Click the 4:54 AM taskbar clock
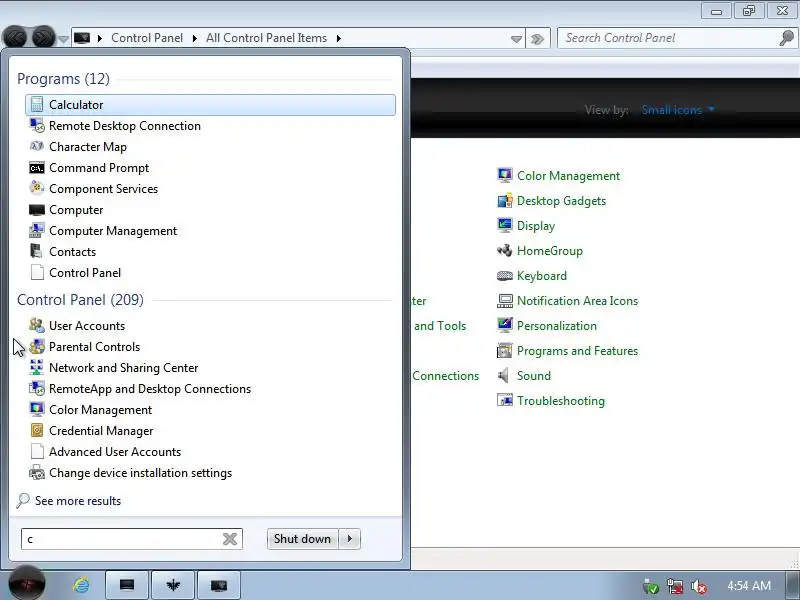The height and width of the screenshot is (600, 800). coord(748,585)
